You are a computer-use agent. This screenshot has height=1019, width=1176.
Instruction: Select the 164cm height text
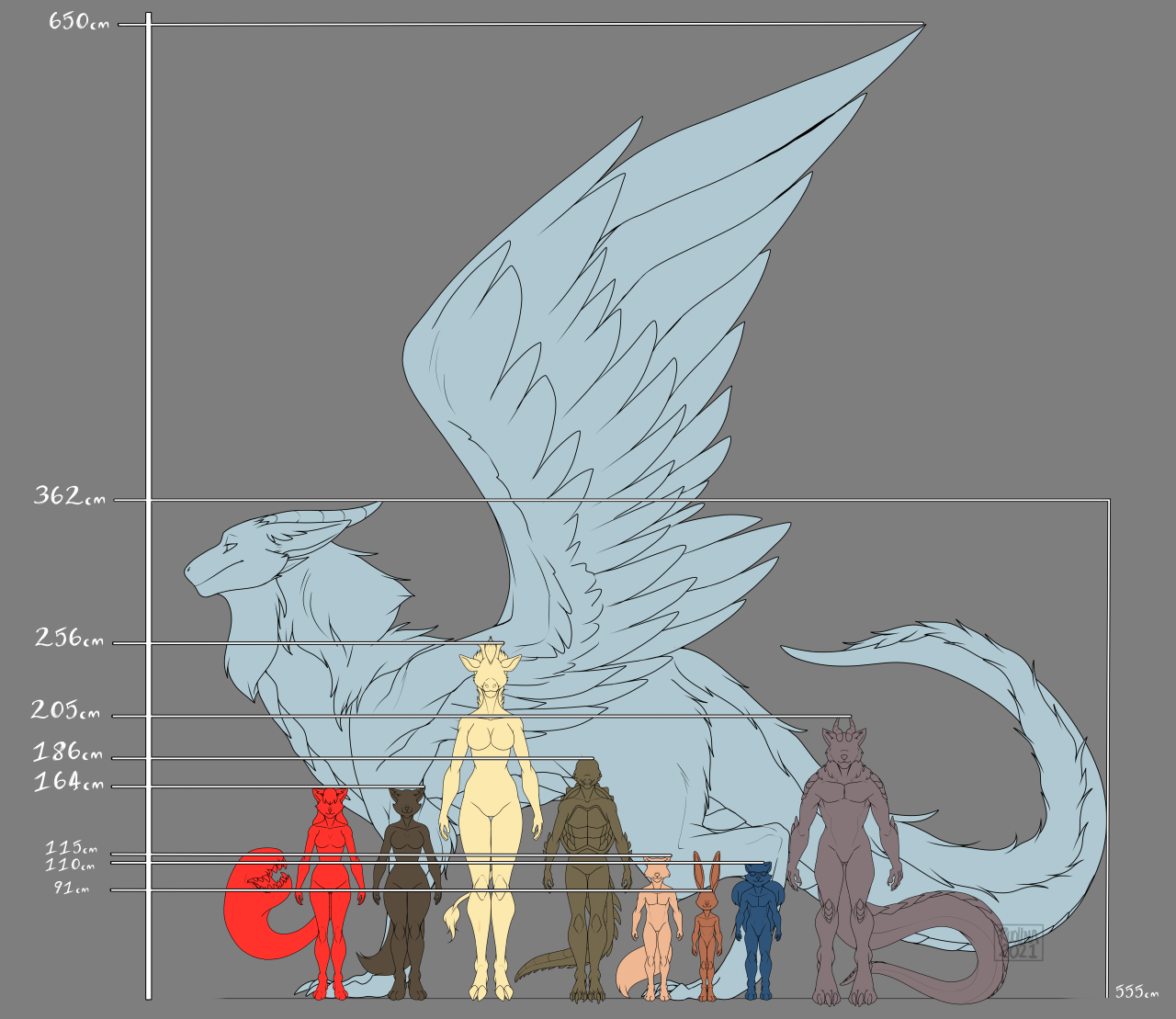69,782
